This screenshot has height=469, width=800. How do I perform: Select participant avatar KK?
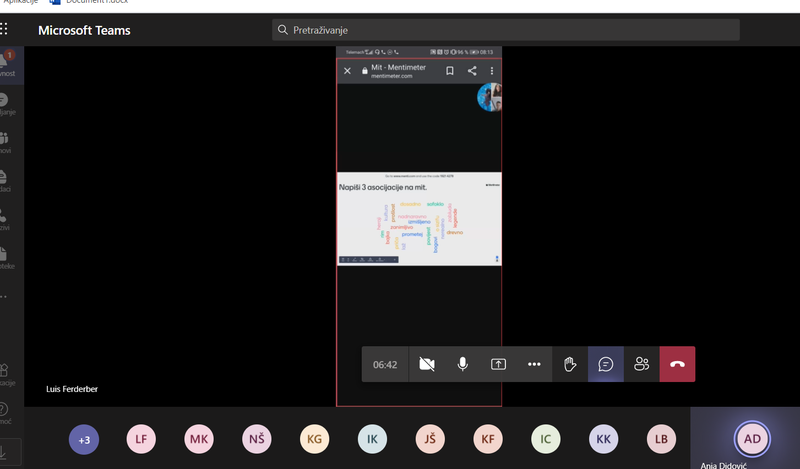click(604, 439)
